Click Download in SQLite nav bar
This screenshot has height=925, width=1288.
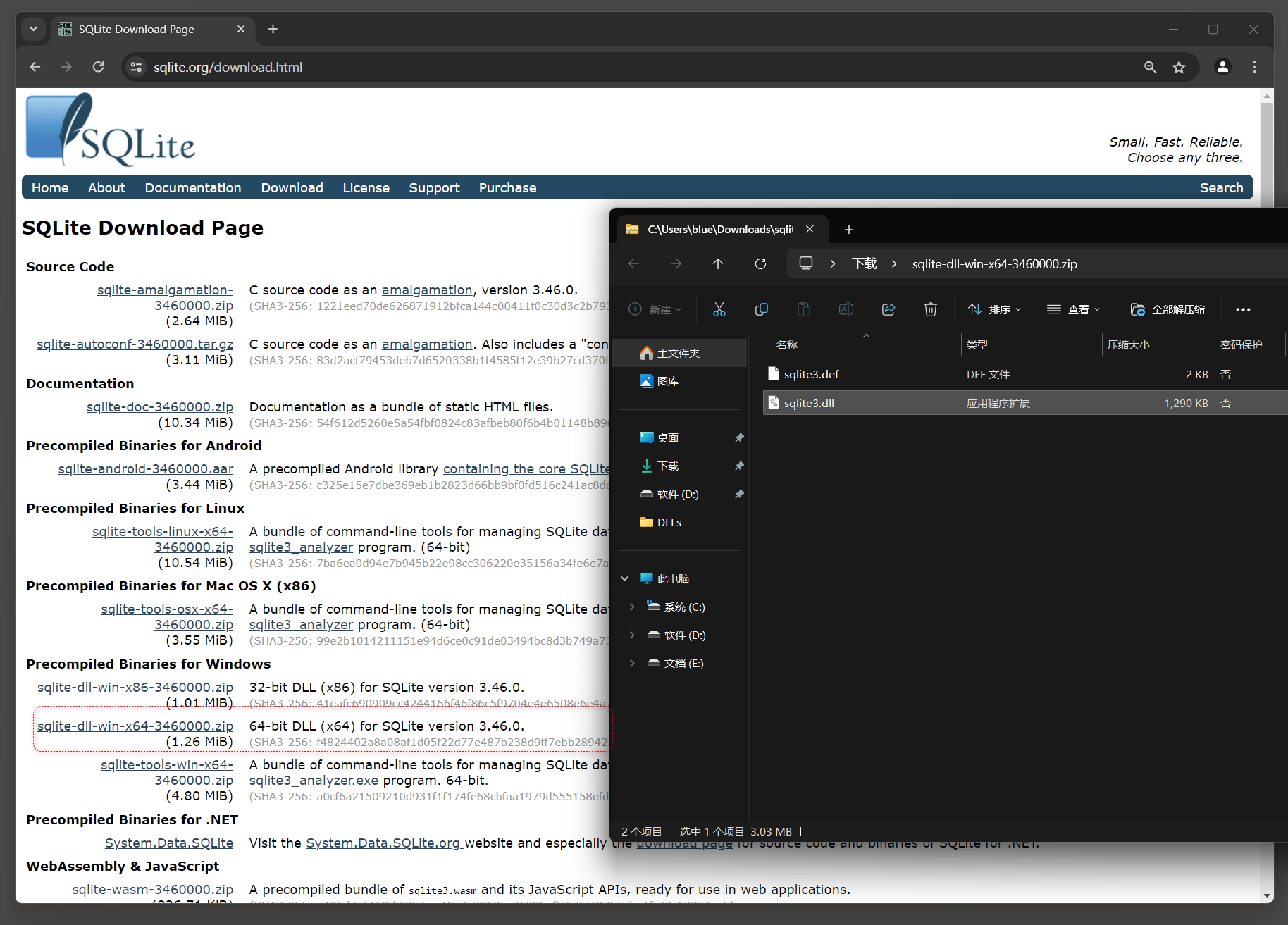point(292,187)
